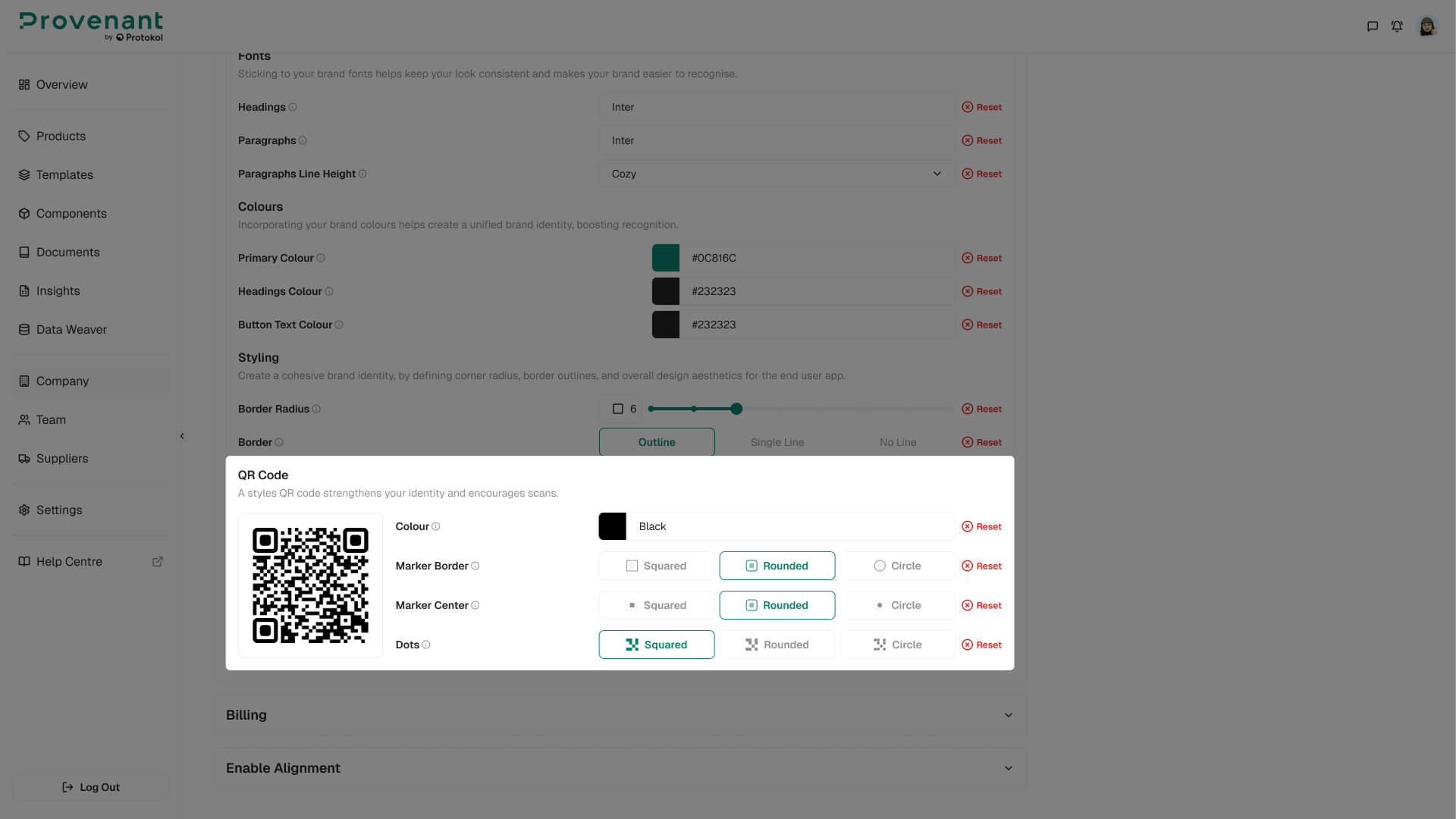Open the chat messages icon
The height and width of the screenshot is (819, 1456).
(x=1372, y=27)
